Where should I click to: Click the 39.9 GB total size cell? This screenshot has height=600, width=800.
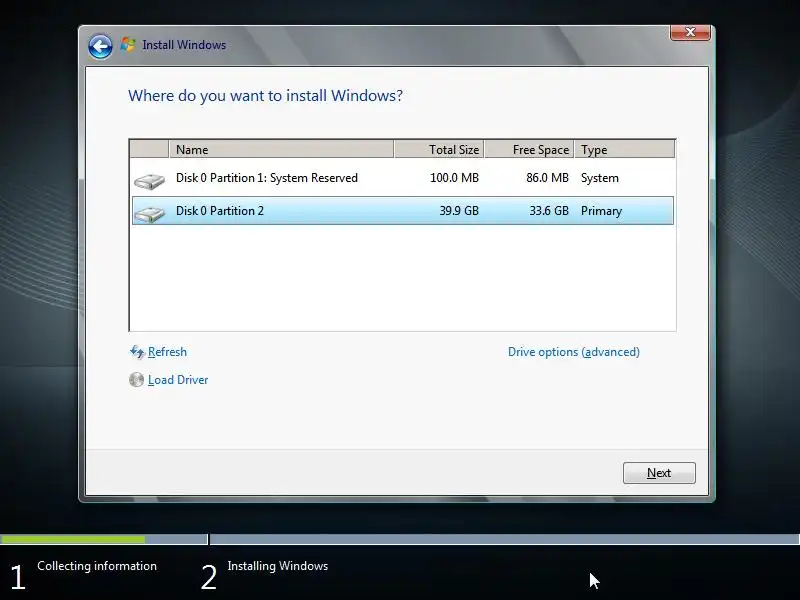[x=459, y=211]
